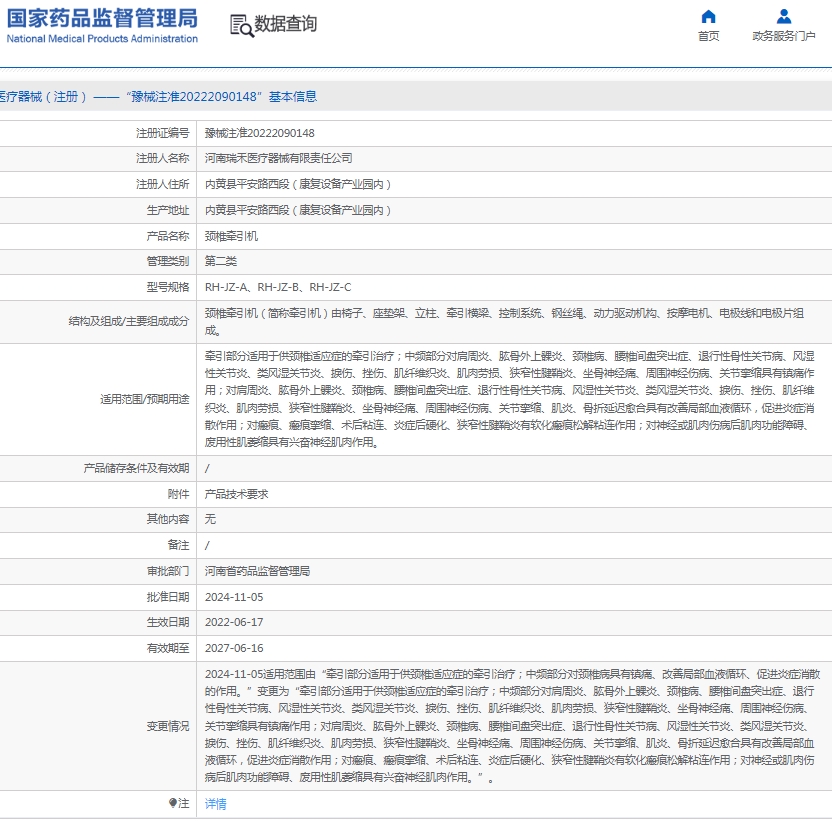Click the 附件 label

click(178, 494)
